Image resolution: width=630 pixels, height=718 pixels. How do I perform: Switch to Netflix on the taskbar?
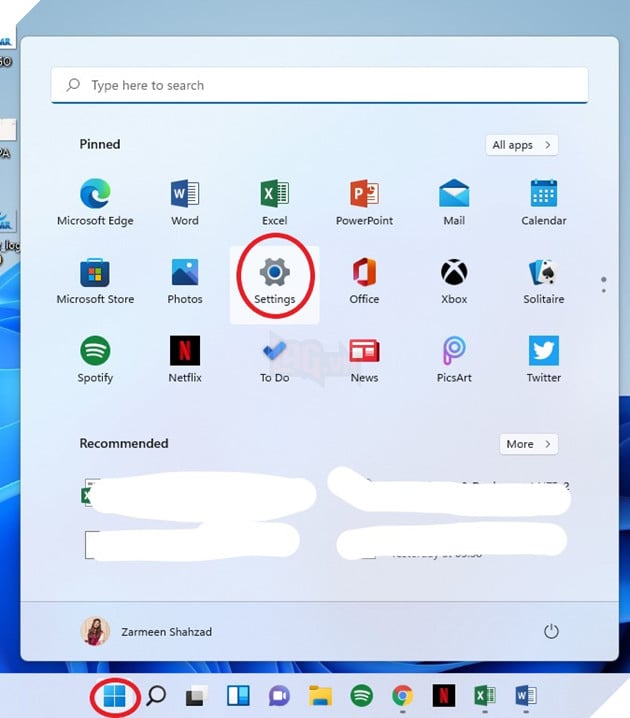pyautogui.click(x=444, y=696)
